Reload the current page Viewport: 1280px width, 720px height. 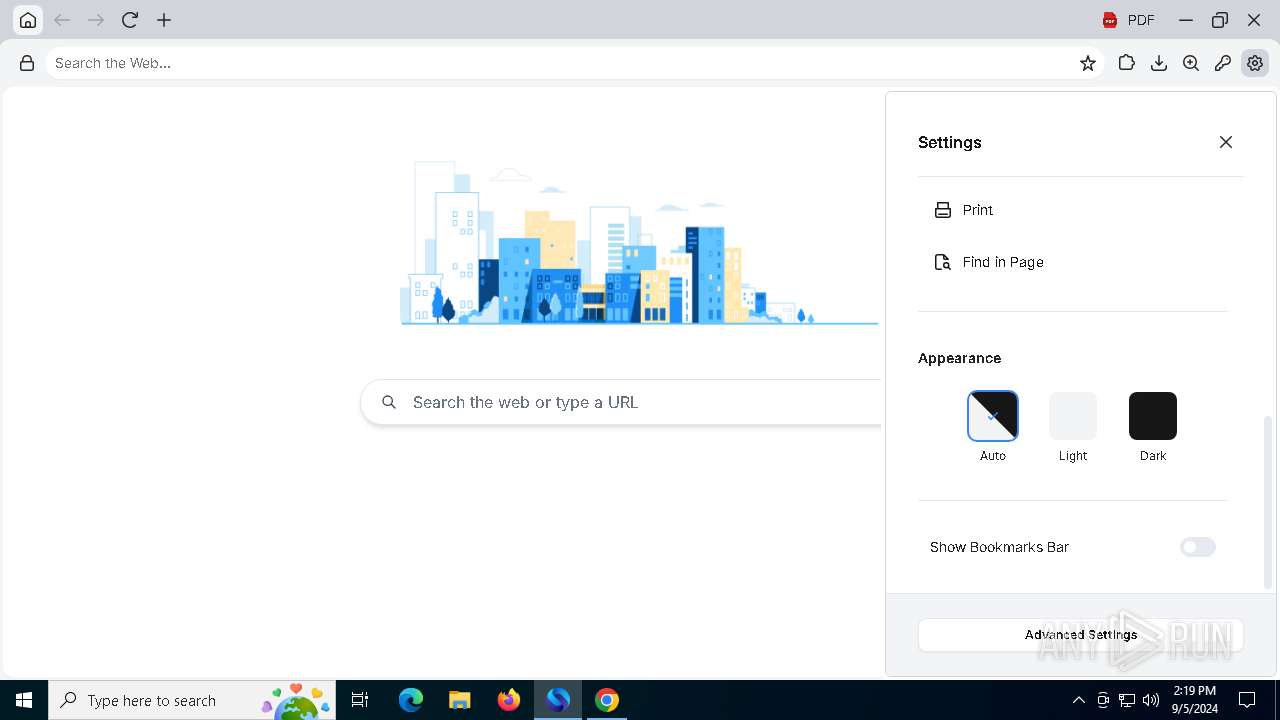[x=130, y=20]
